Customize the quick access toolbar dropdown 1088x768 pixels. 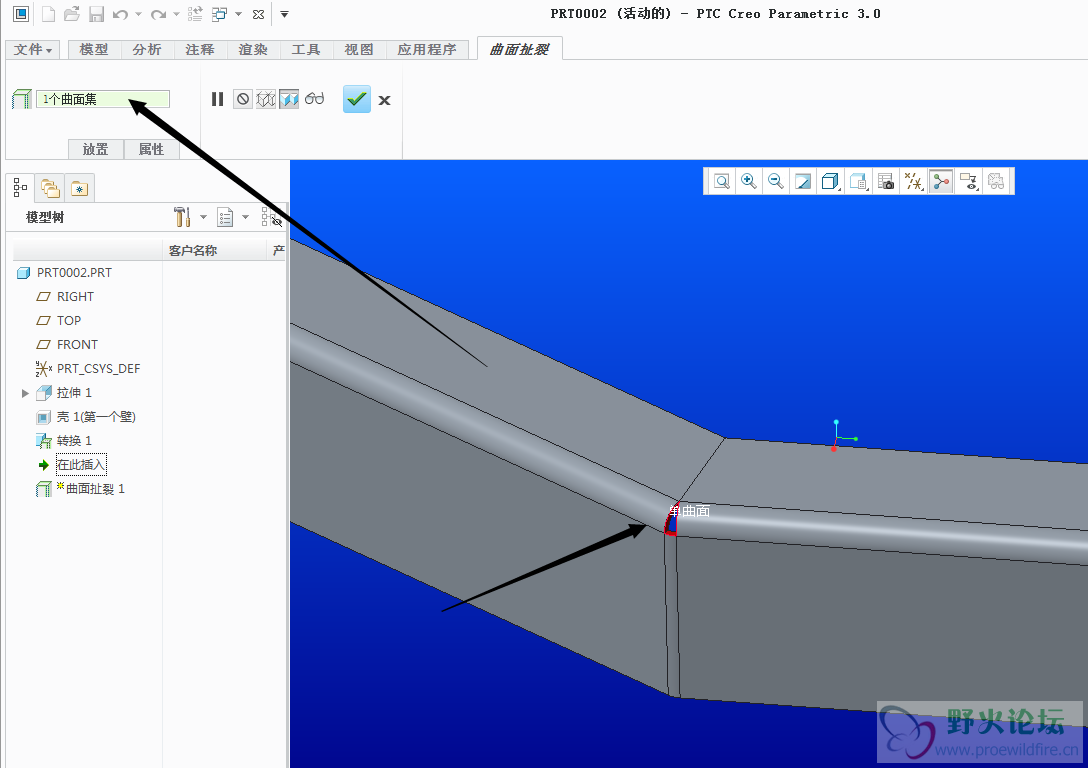coord(284,14)
